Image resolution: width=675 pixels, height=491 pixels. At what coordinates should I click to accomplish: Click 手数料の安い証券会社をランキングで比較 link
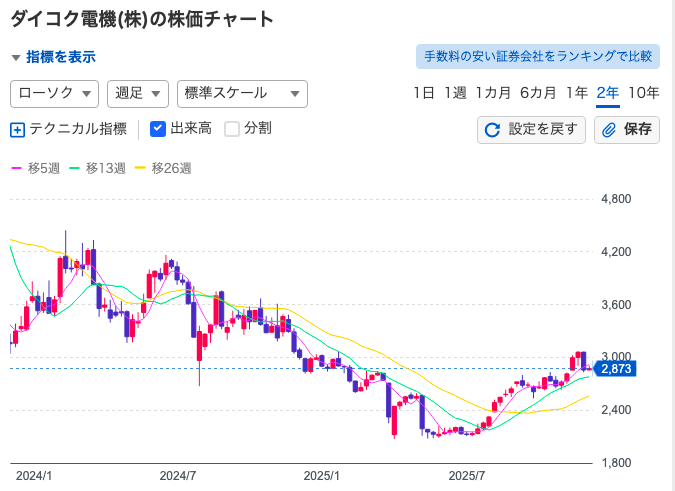[x=537, y=57]
